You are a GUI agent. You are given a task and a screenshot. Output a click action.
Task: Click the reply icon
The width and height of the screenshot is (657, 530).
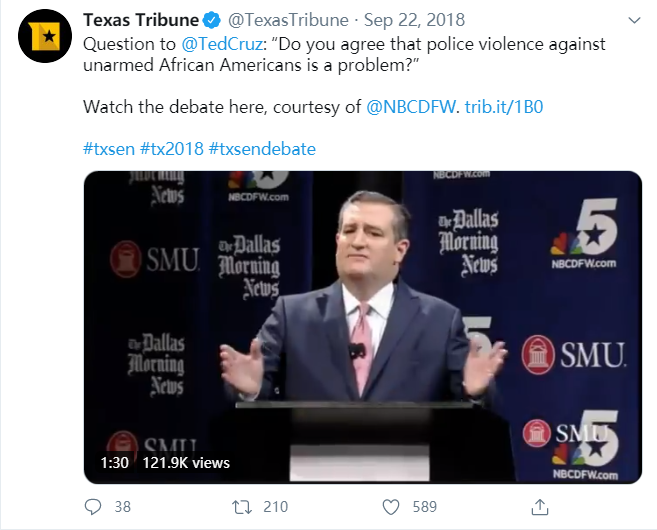(x=93, y=507)
